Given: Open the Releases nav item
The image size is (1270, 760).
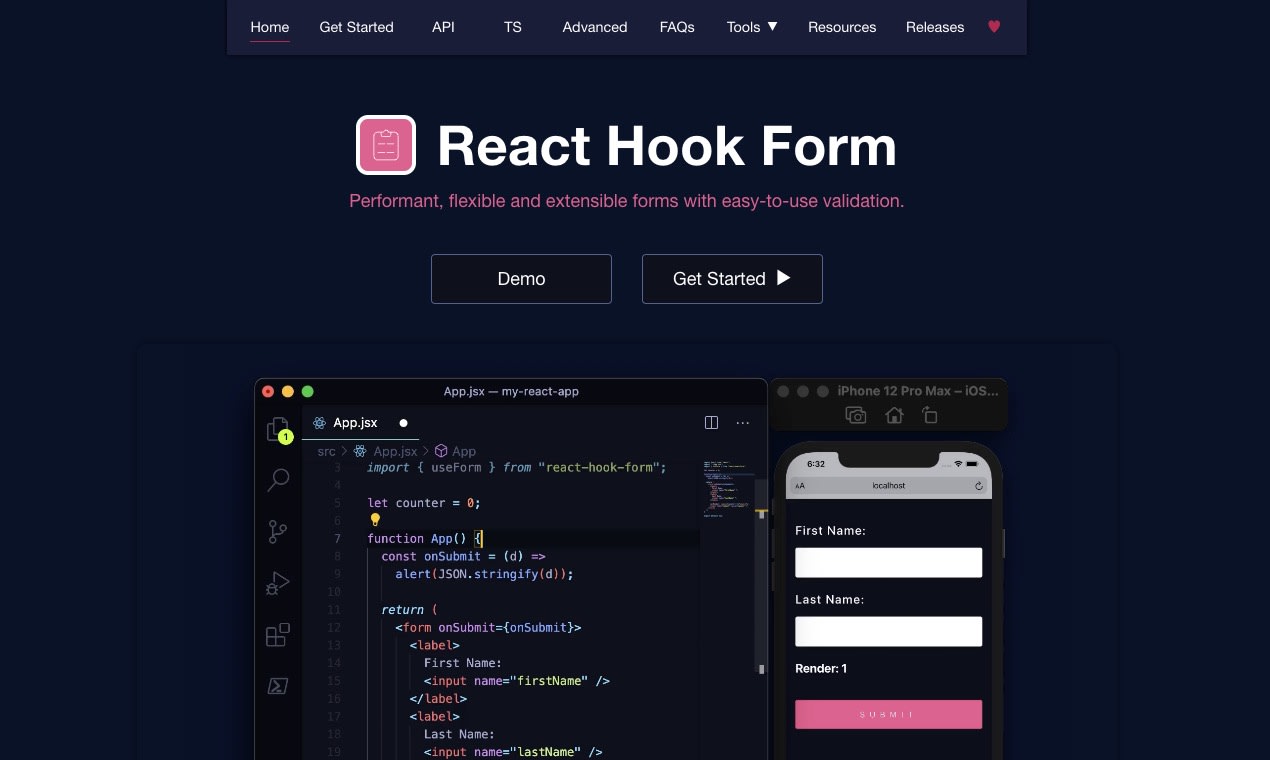Looking at the screenshot, I should [x=935, y=27].
